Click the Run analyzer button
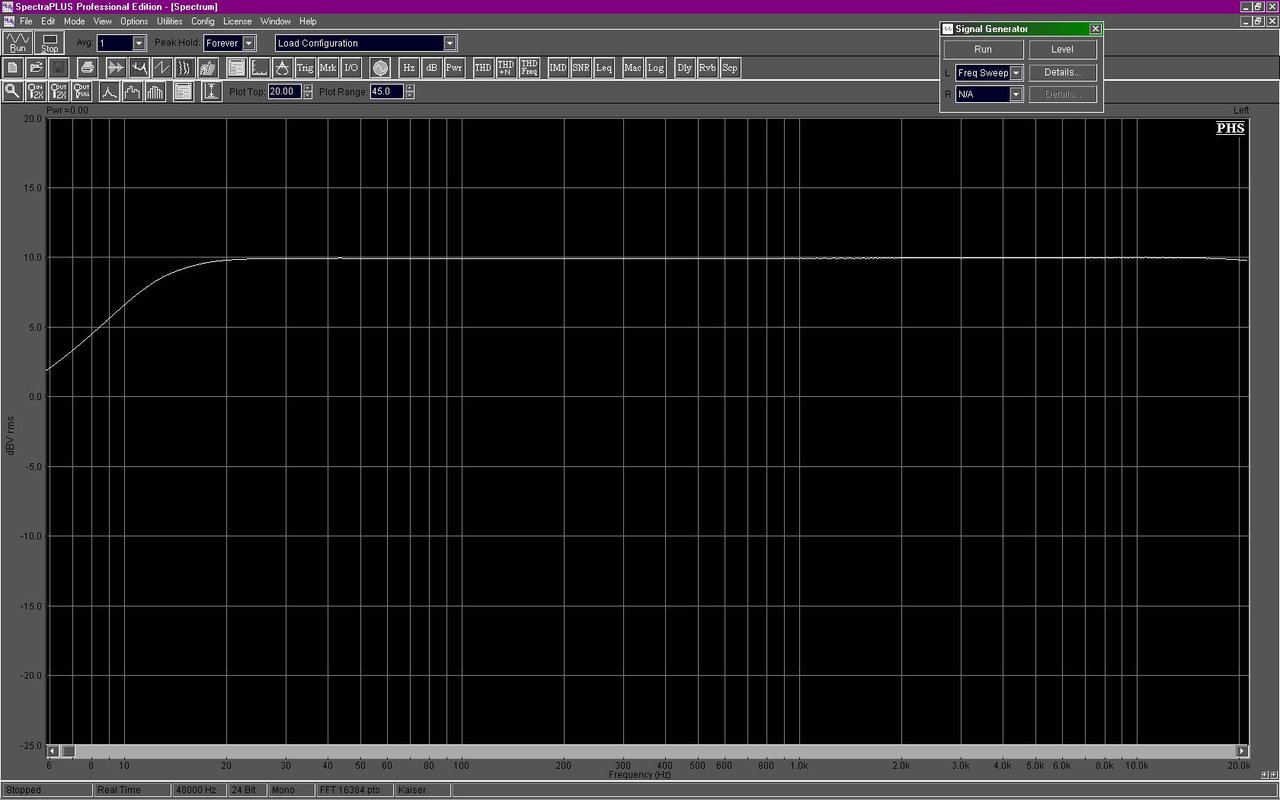This screenshot has height=800, width=1280. click(18, 42)
